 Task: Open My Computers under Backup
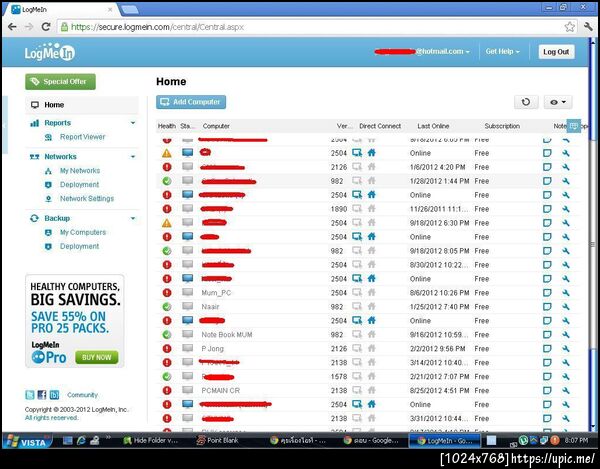(83, 232)
